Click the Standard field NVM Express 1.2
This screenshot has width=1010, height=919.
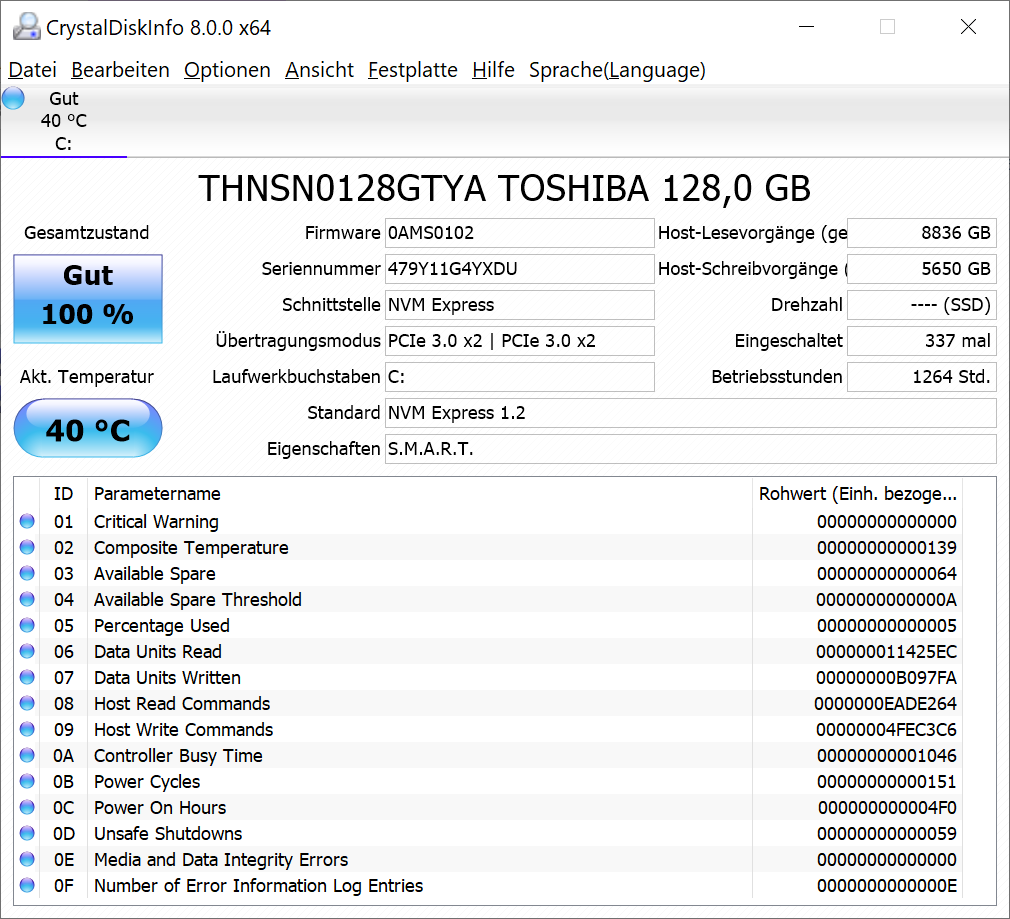coord(691,413)
